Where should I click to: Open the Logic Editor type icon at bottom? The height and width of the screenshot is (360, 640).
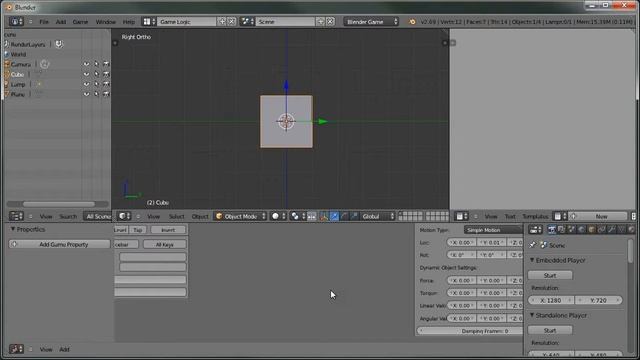pyautogui.click(x=16, y=349)
